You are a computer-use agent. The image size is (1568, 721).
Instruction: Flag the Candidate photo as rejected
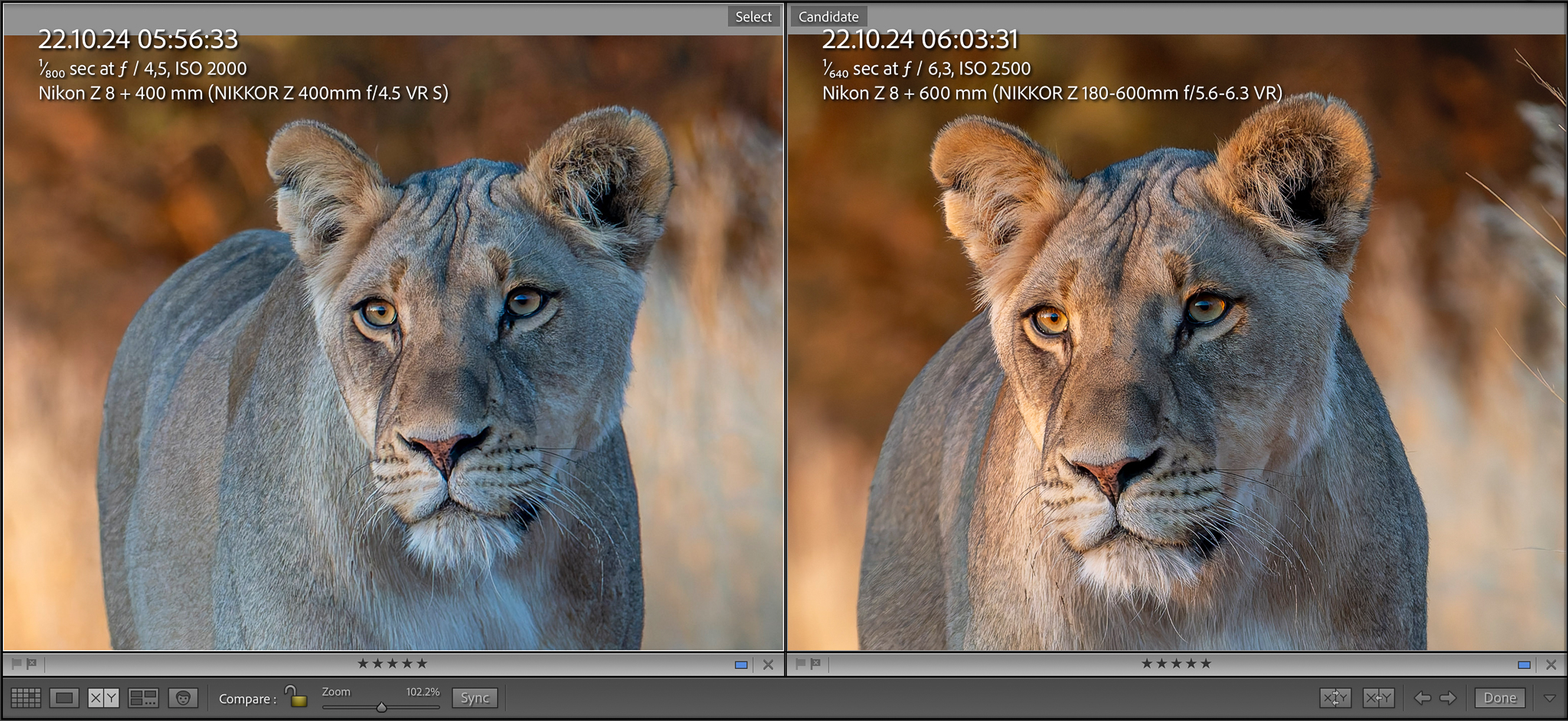pos(815,664)
